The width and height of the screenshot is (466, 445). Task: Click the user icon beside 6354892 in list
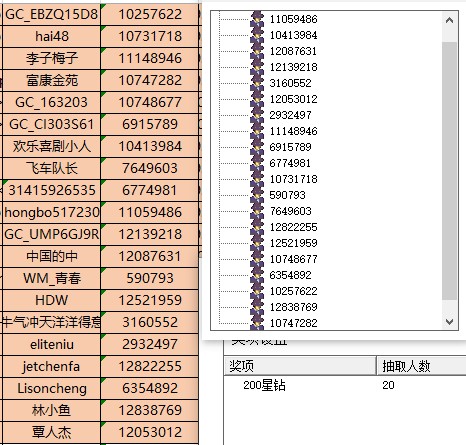(257, 275)
